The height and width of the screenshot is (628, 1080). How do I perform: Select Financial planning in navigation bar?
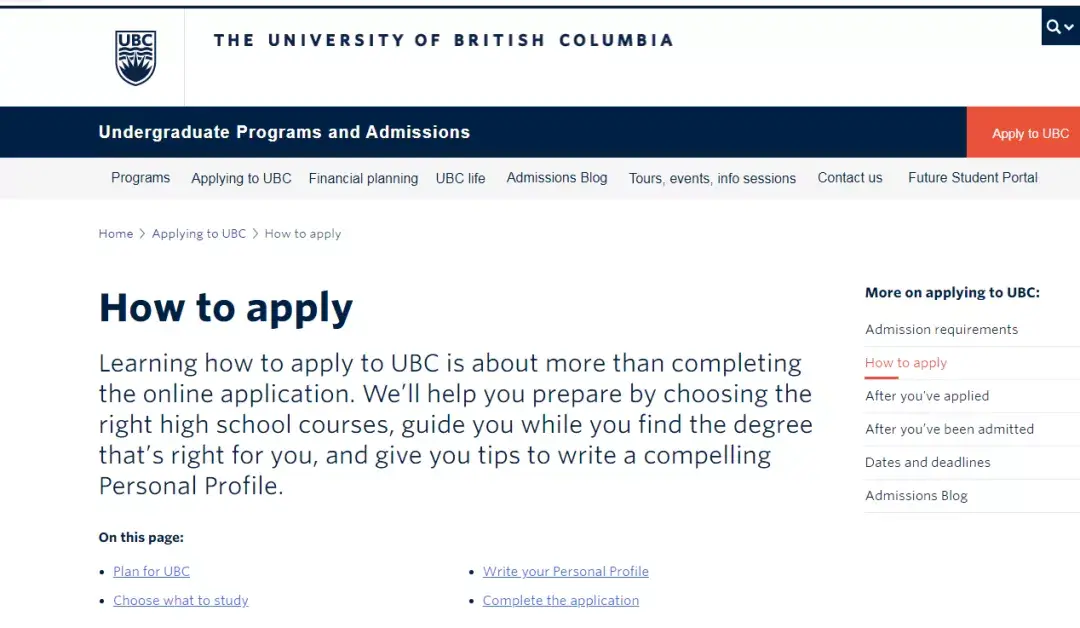[x=363, y=178]
